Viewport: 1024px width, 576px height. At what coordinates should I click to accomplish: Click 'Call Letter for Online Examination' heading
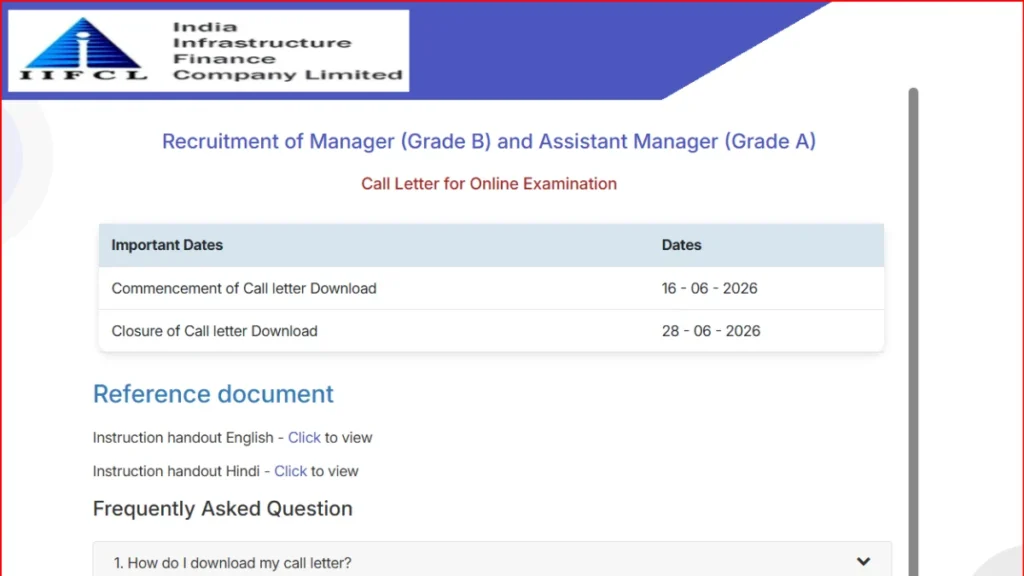pyautogui.click(x=488, y=184)
